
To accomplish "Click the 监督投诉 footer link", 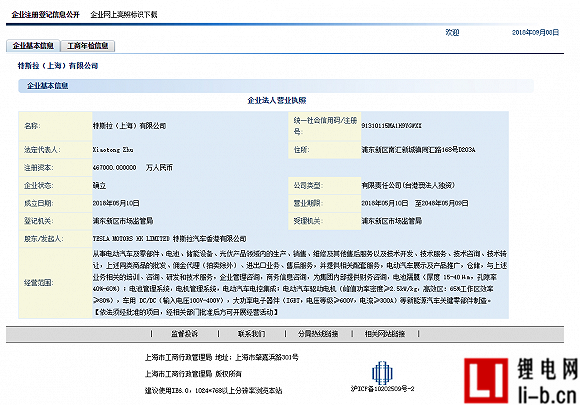I will click(x=184, y=334).
